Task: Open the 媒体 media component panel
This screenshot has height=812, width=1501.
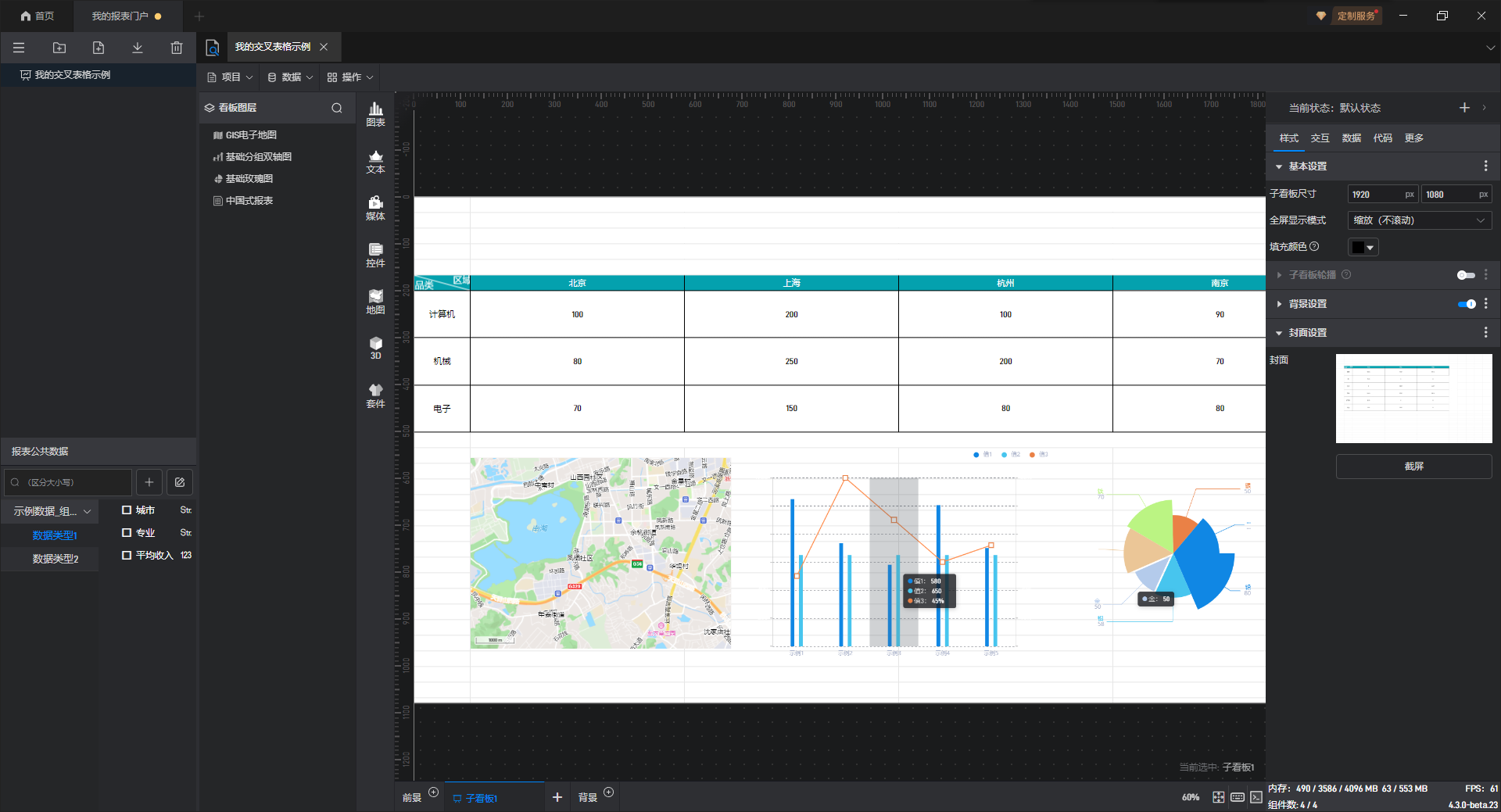Action: pos(375,208)
